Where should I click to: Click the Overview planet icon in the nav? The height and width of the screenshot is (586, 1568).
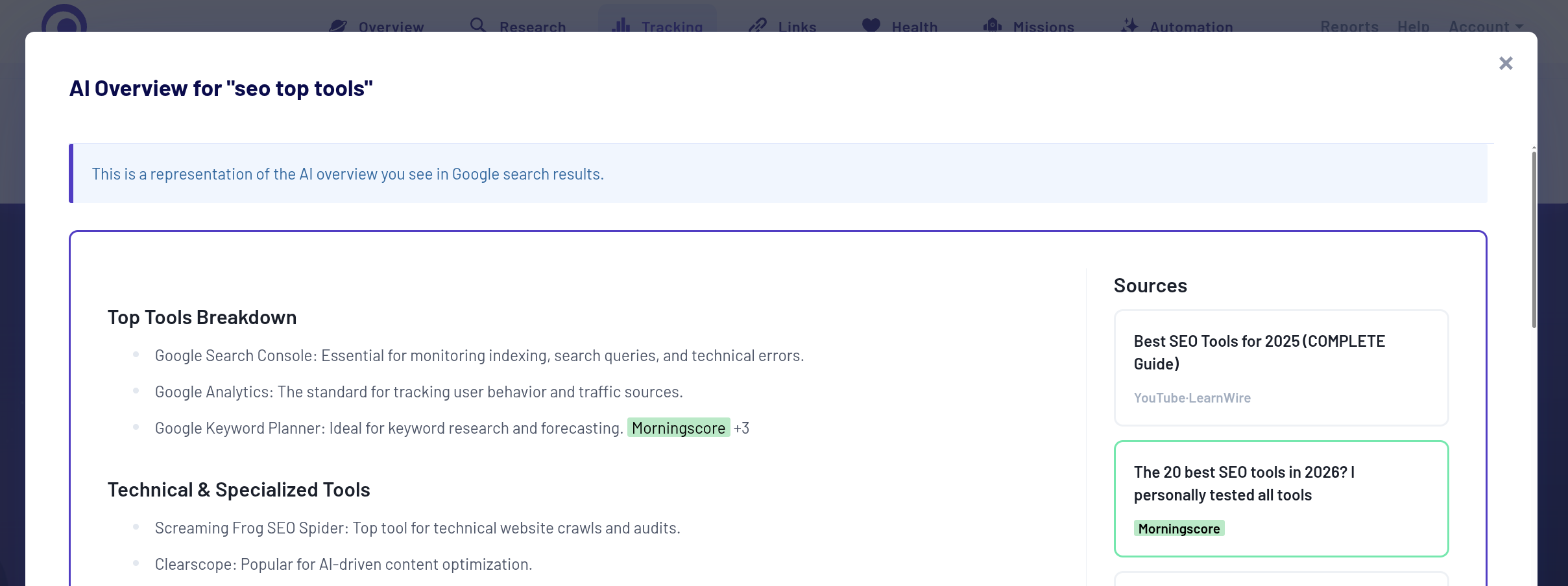(x=338, y=27)
